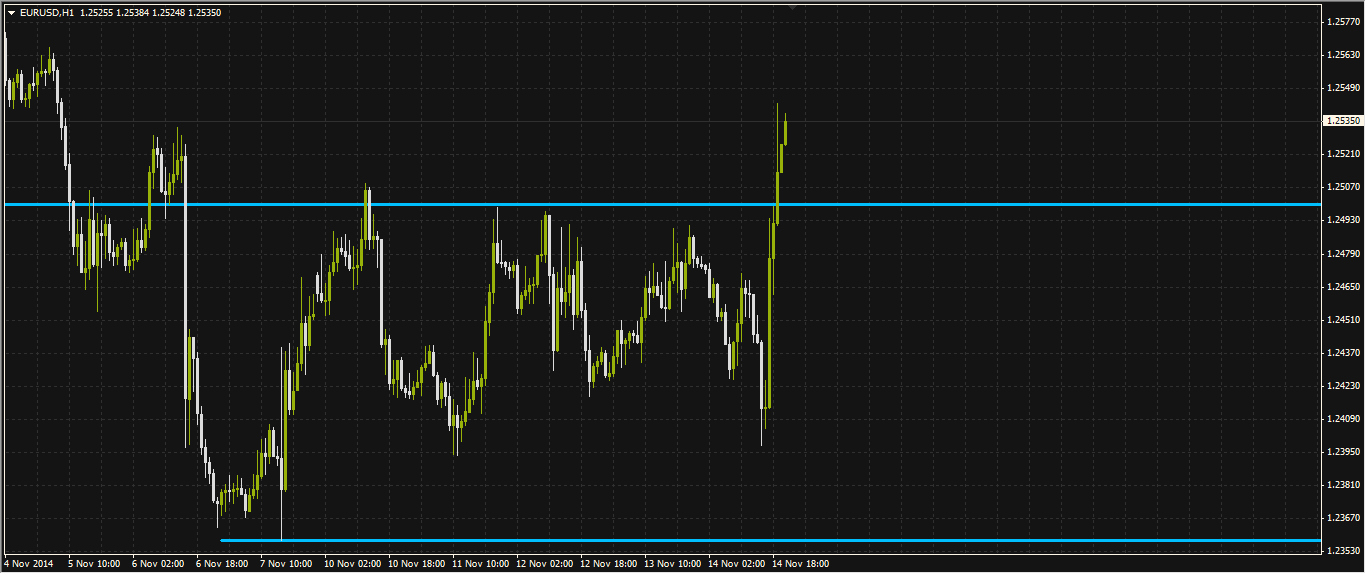This screenshot has height=574, width=1366.
Task: Click the low price 1.25248 in header
Action: coord(169,13)
